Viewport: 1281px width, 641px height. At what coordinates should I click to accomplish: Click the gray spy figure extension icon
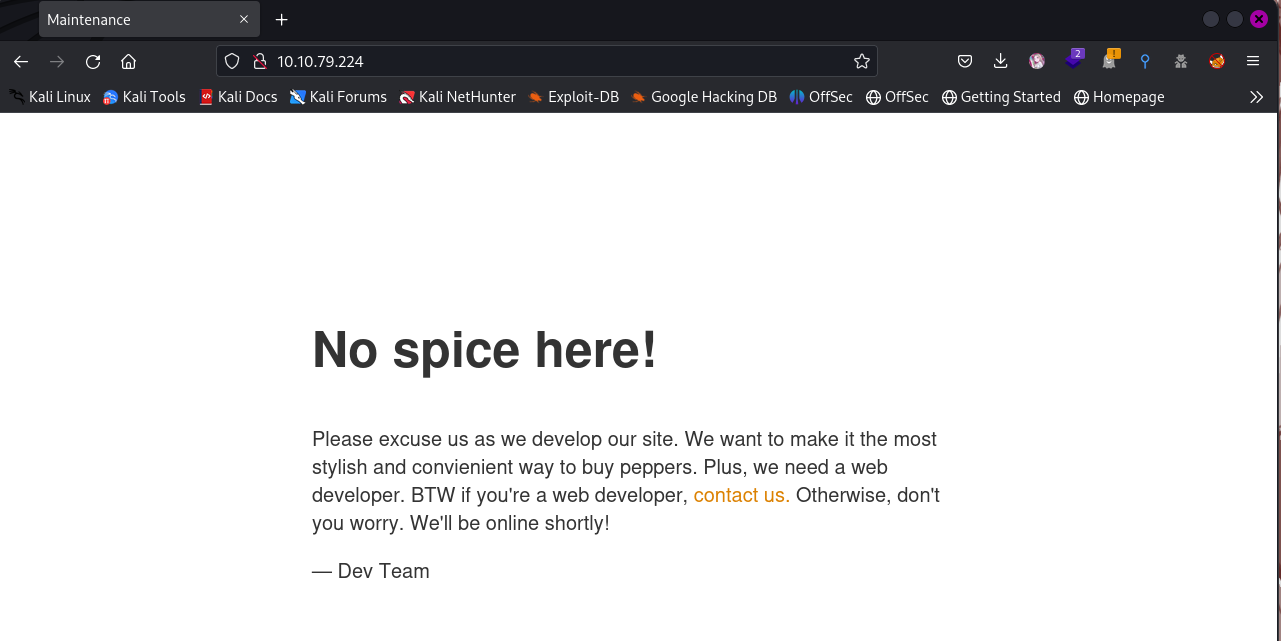coord(1181,61)
